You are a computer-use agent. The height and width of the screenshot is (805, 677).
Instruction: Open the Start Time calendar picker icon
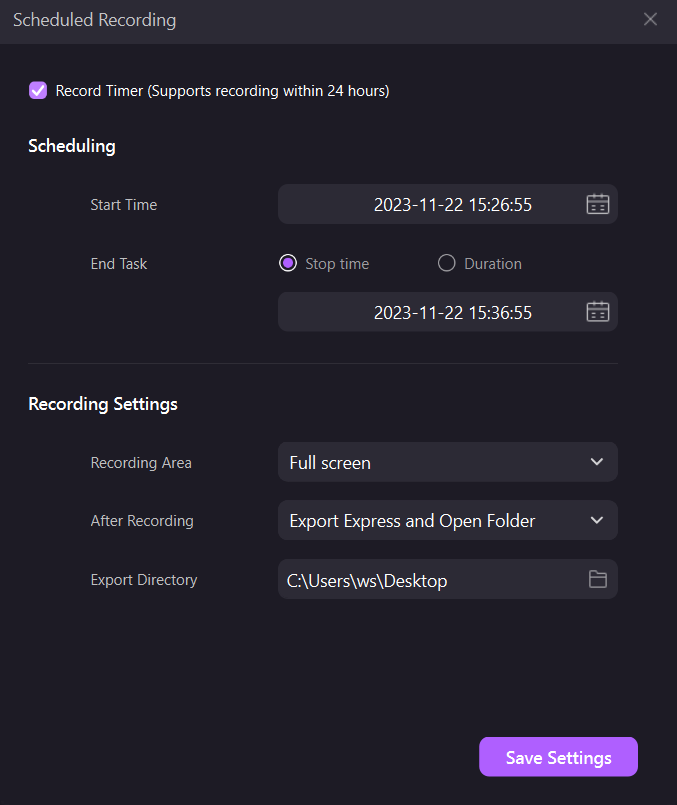coord(598,205)
